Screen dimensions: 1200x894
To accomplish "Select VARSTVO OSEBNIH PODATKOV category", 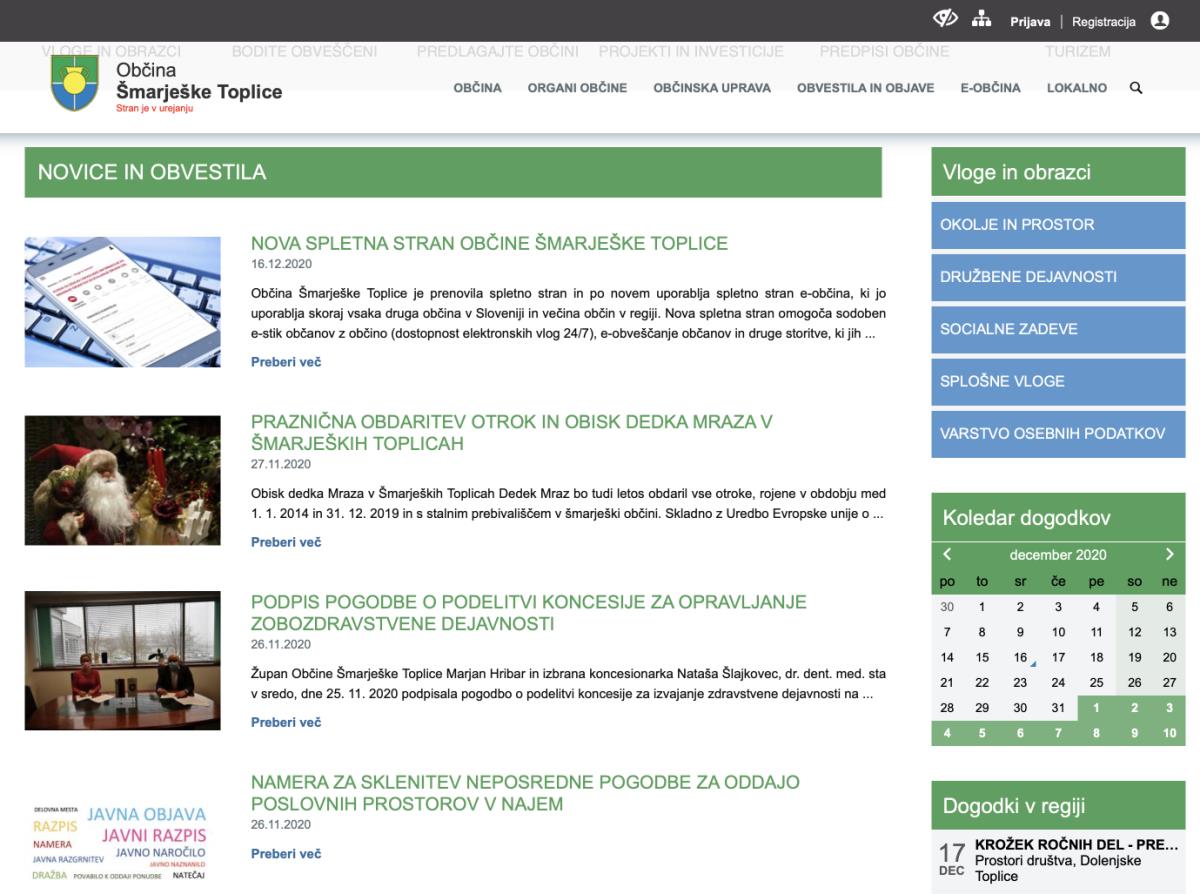I will [1058, 434].
